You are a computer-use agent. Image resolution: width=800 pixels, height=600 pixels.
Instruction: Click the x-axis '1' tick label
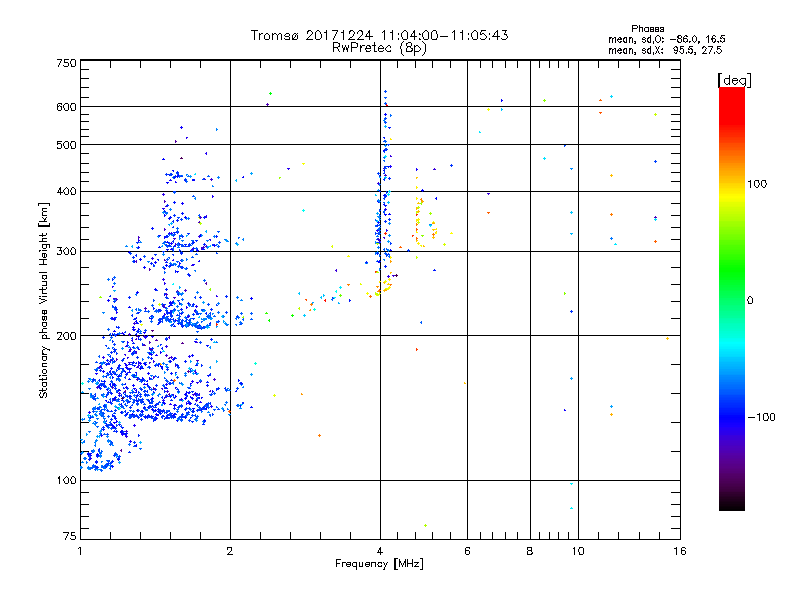[80, 551]
